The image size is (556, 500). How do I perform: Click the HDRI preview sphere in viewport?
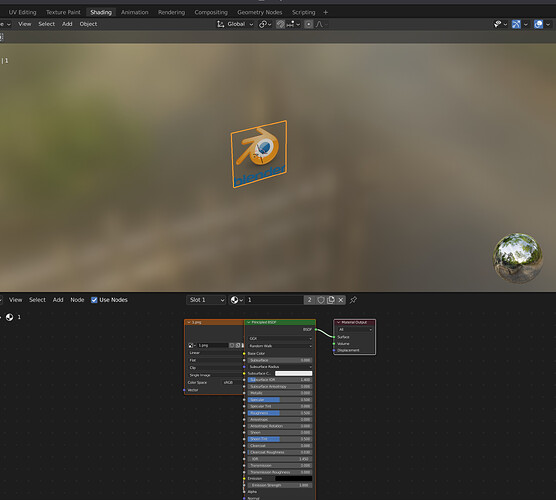tap(518, 258)
